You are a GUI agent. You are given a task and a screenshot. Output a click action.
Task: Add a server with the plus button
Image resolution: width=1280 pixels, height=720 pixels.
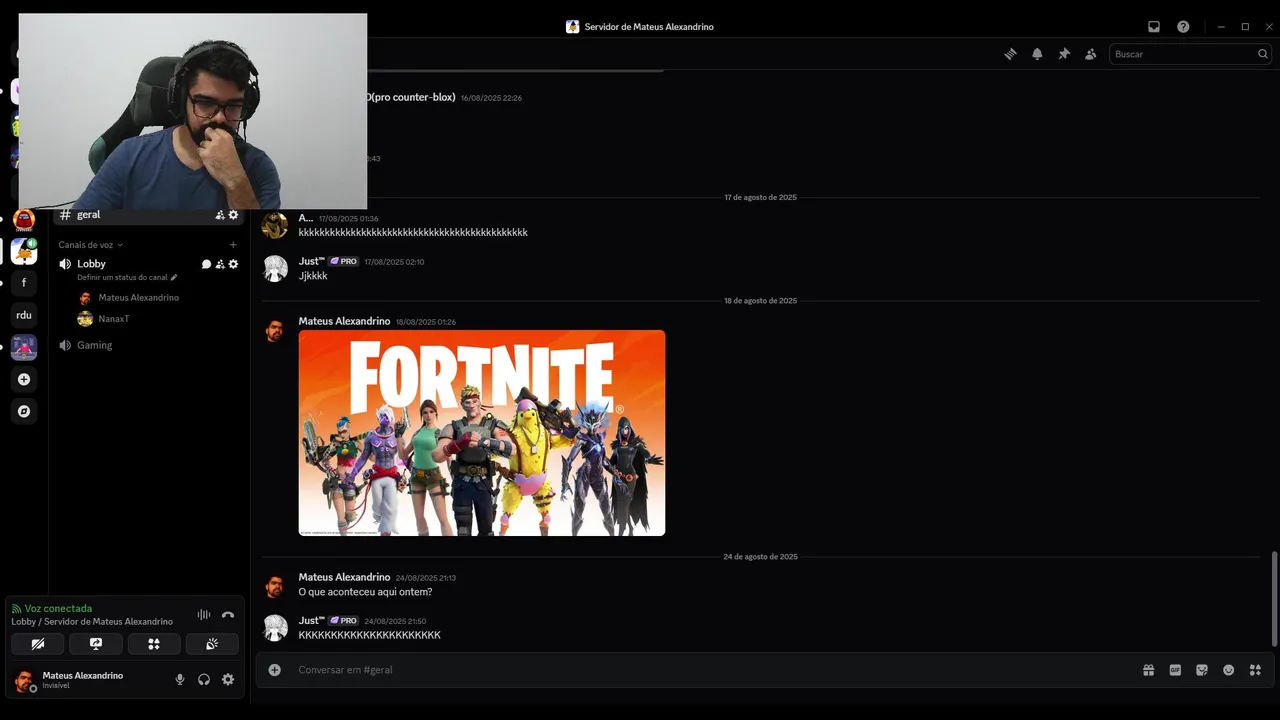pyautogui.click(x=24, y=379)
